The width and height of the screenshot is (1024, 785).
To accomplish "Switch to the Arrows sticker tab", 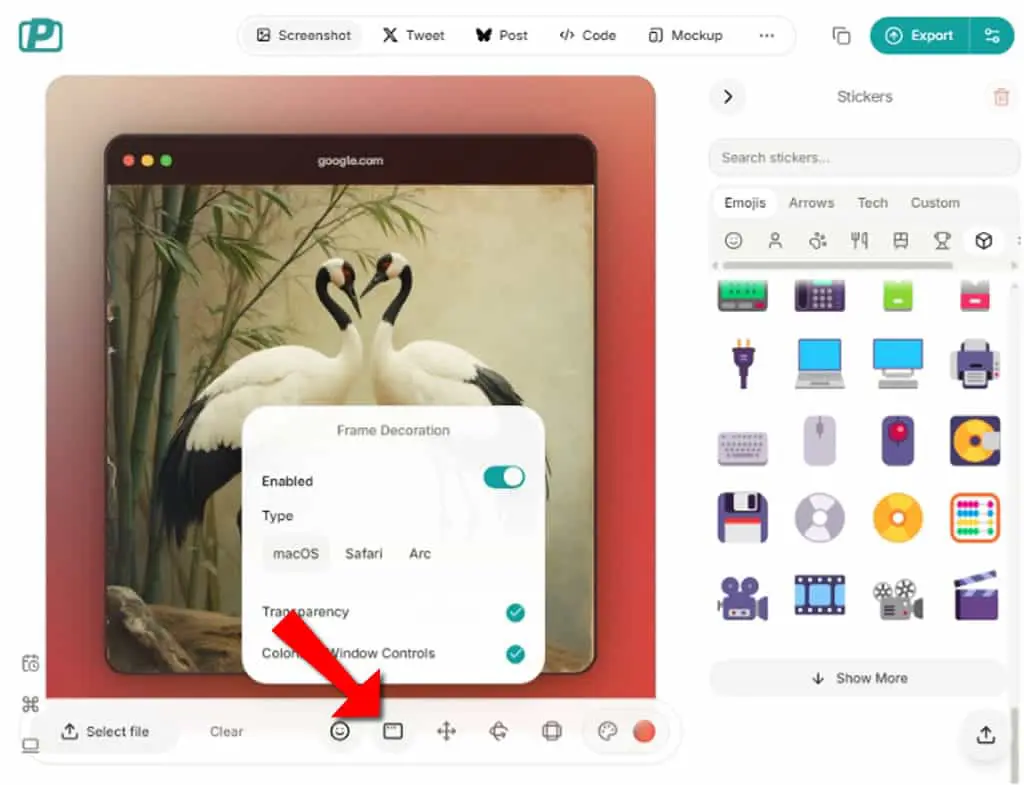I will click(811, 203).
